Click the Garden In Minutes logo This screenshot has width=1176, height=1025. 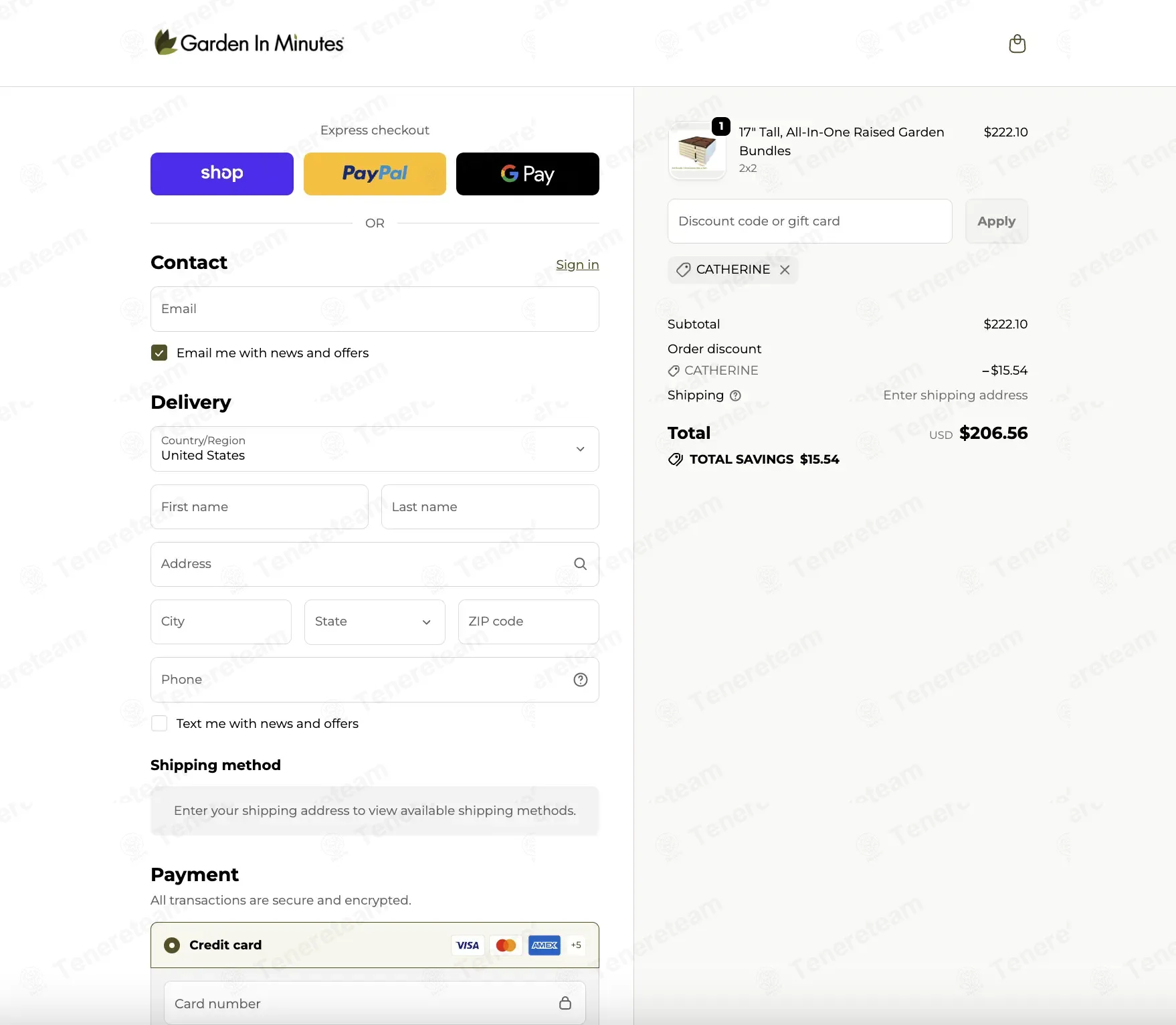tap(249, 43)
